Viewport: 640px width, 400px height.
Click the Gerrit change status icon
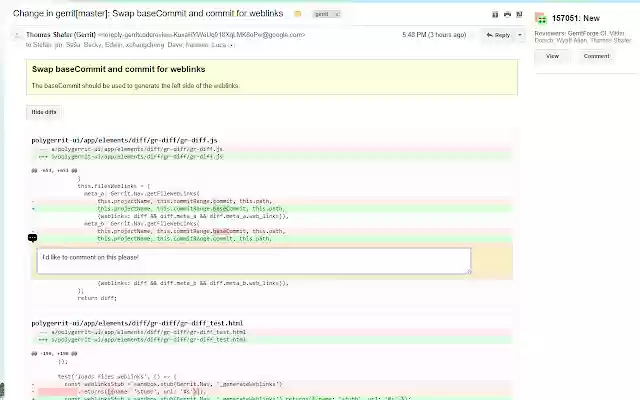tap(541, 18)
